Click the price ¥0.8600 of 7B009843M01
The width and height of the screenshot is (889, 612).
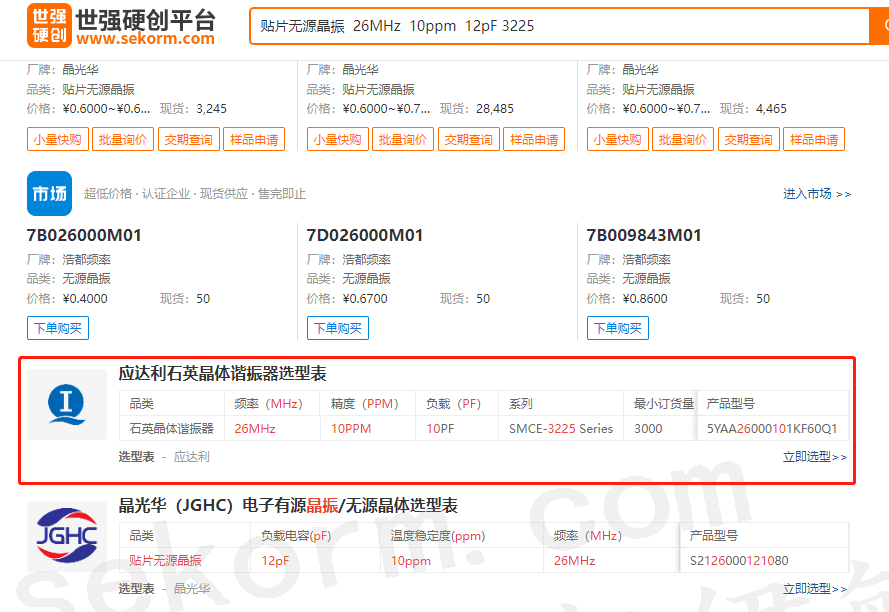coord(645,299)
